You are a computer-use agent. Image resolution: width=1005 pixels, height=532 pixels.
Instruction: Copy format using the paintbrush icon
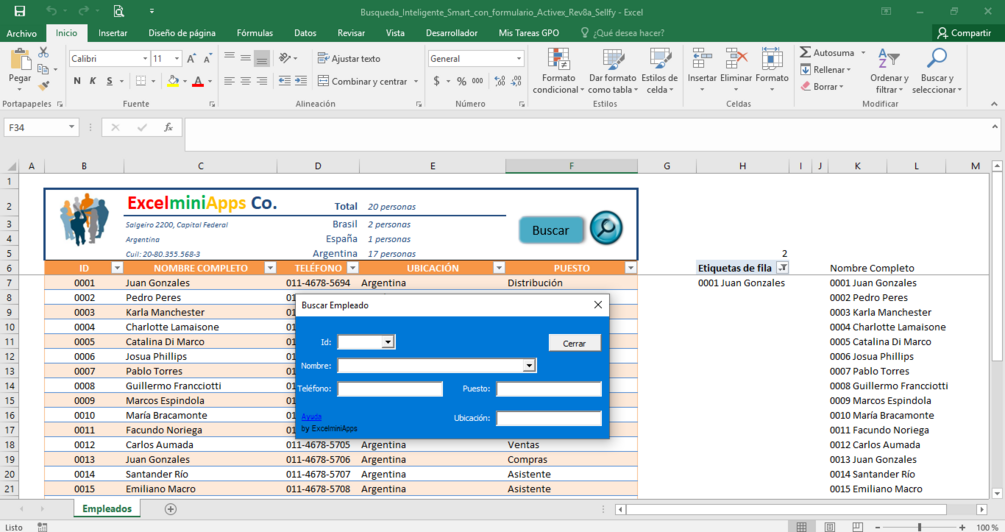tap(44, 85)
